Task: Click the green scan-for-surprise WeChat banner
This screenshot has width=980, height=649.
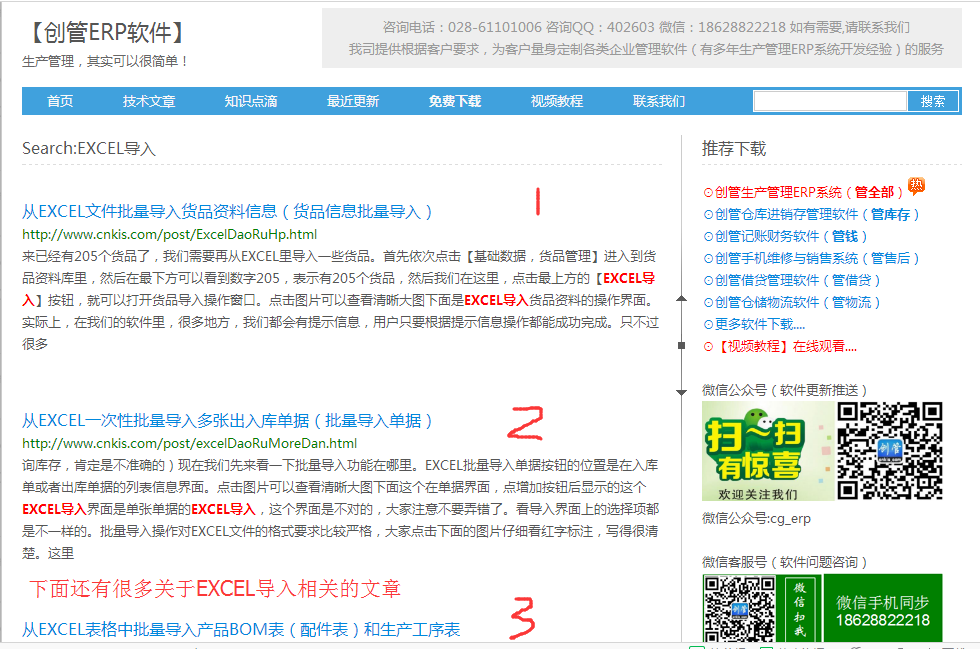Action: tap(767, 451)
